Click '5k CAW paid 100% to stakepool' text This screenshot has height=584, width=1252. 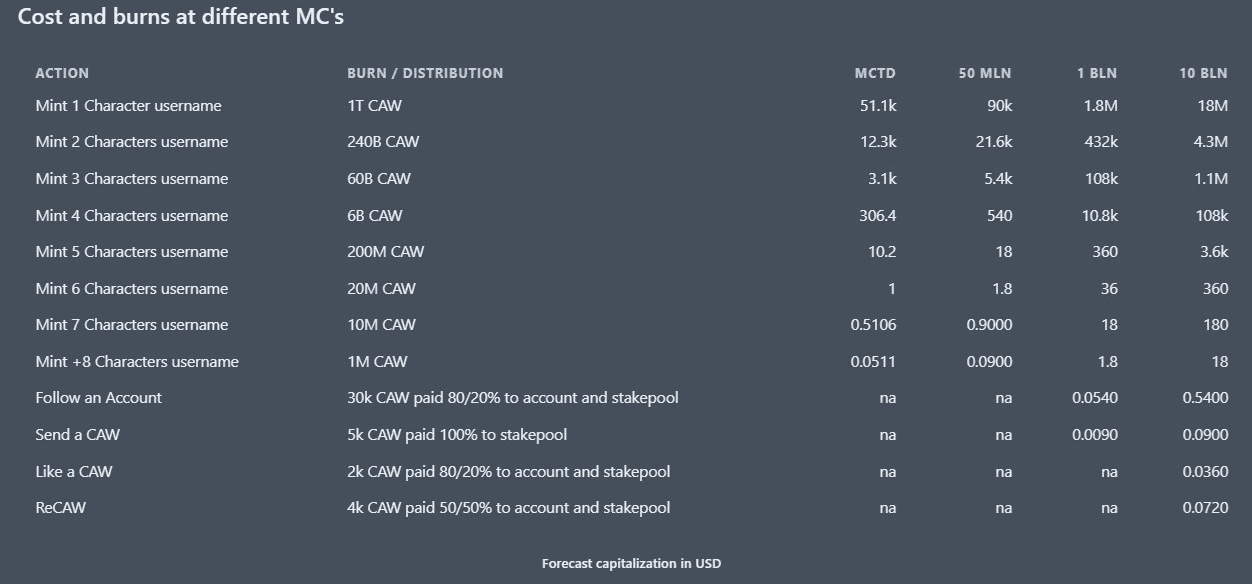457,435
